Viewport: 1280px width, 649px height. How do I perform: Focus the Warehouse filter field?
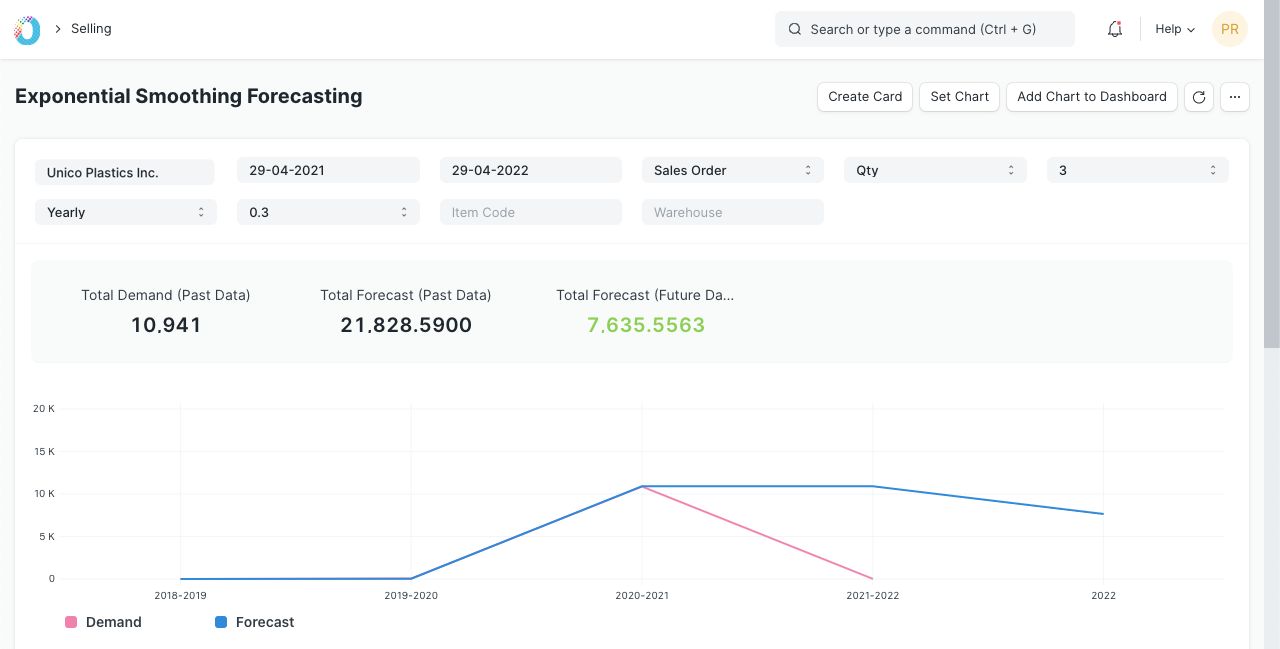click(732, 212)
